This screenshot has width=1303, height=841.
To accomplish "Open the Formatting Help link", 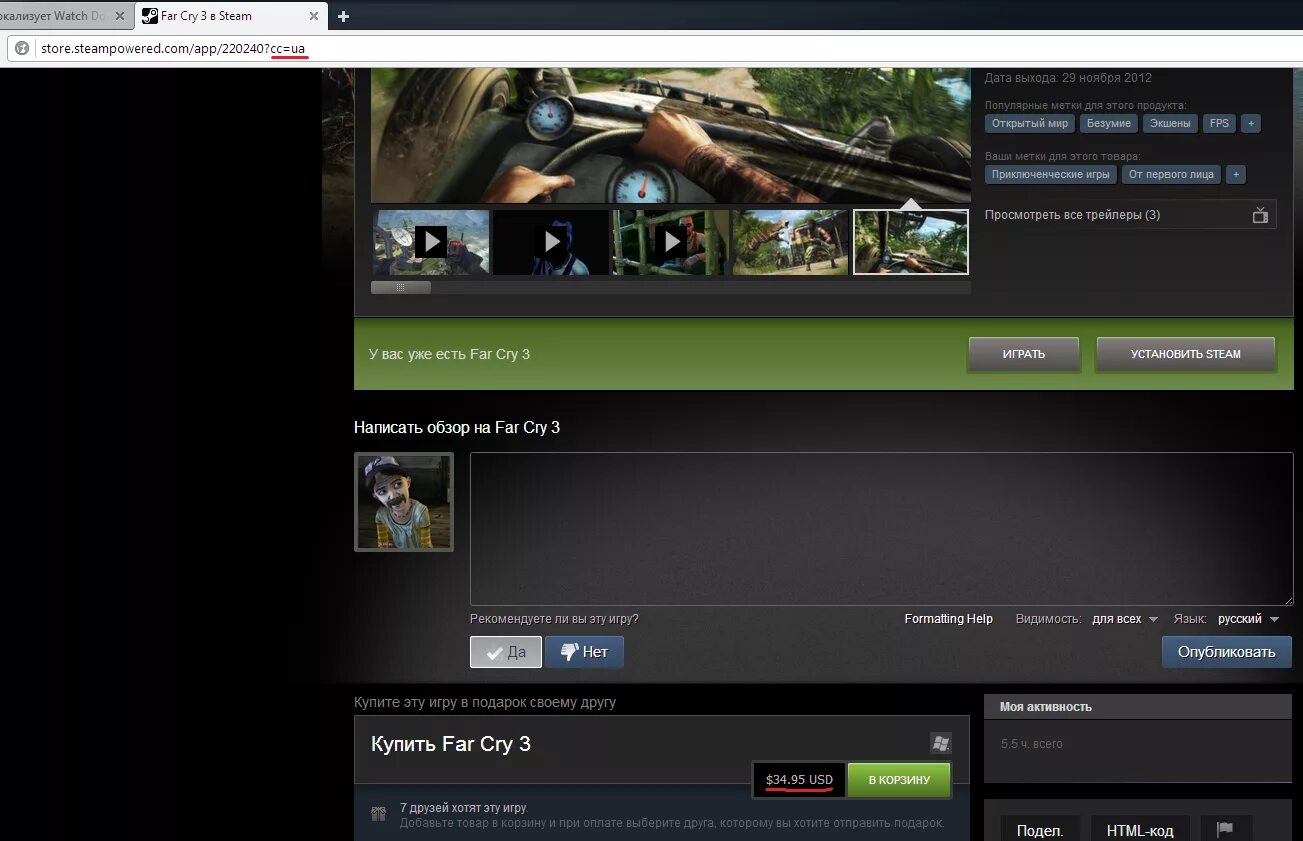I will coord(948,619).
